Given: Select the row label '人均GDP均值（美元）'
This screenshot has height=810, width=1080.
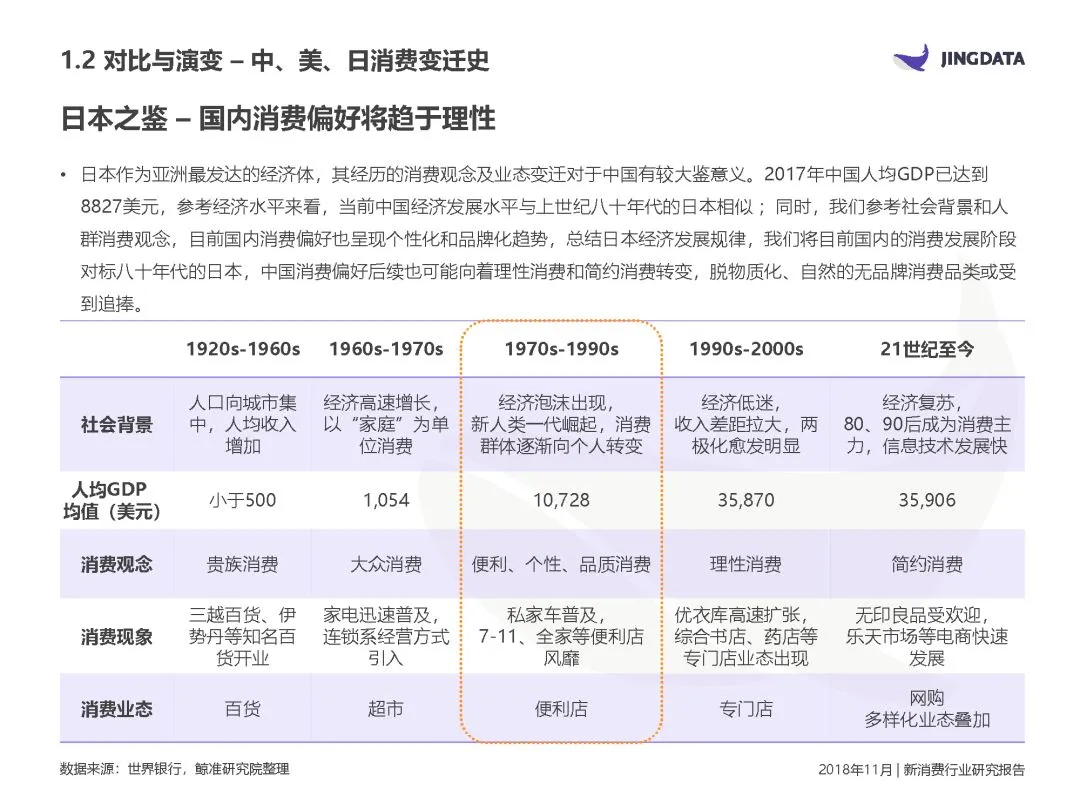Looking at the screenshot, I should [x=111, y=500].
